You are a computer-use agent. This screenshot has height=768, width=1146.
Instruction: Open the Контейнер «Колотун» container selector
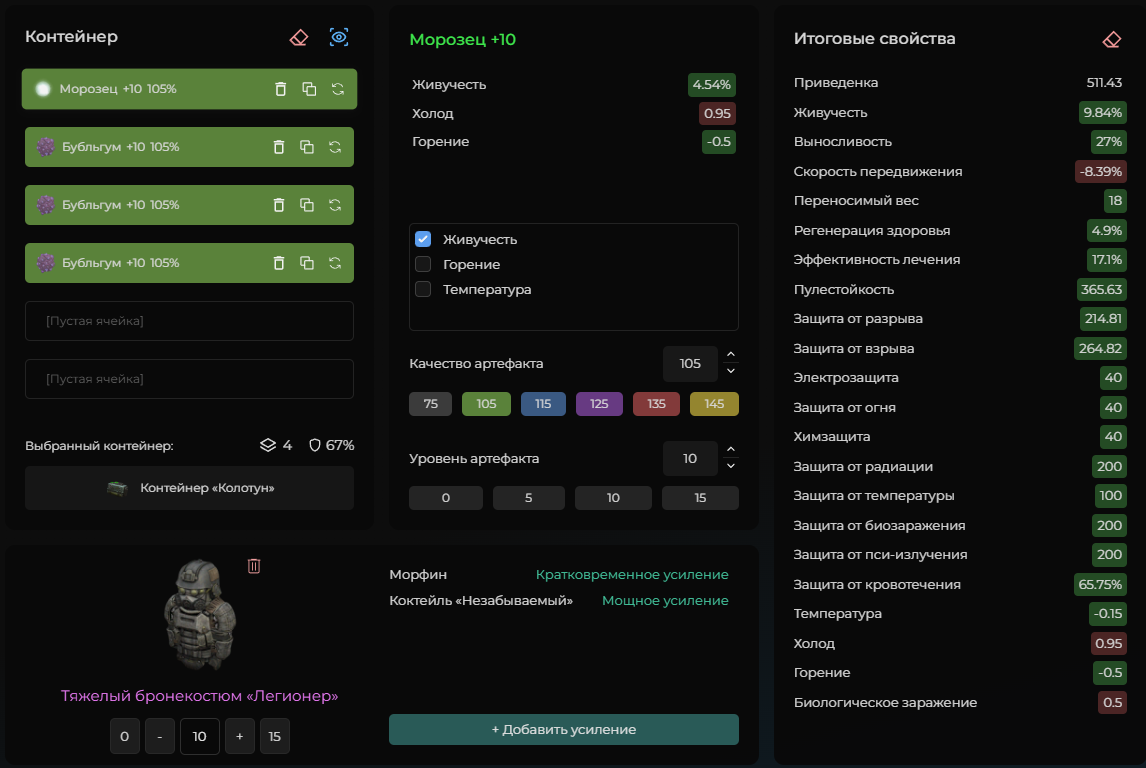pos(189,488)
